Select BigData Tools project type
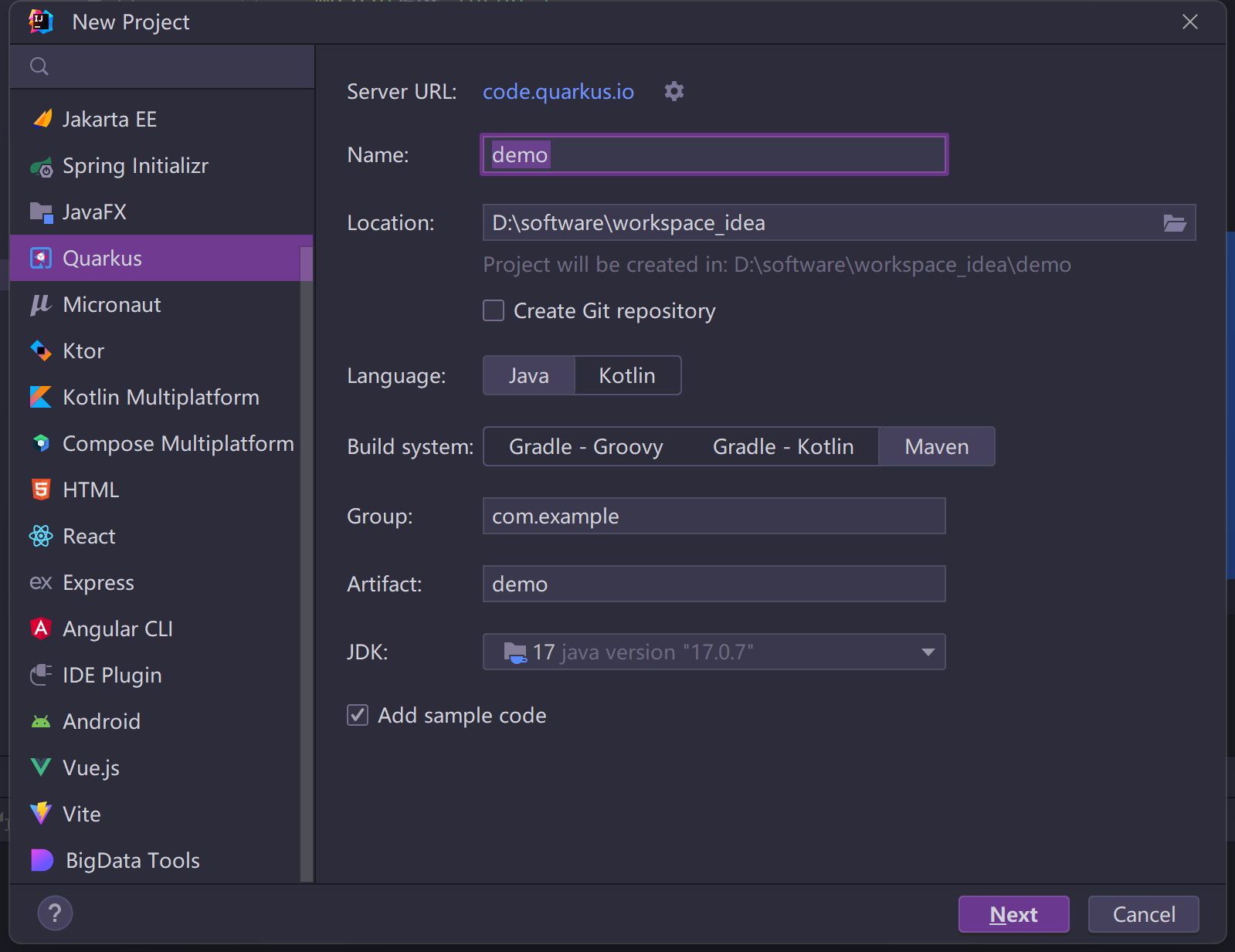The image size is (1235, 952). pos(154,860)
